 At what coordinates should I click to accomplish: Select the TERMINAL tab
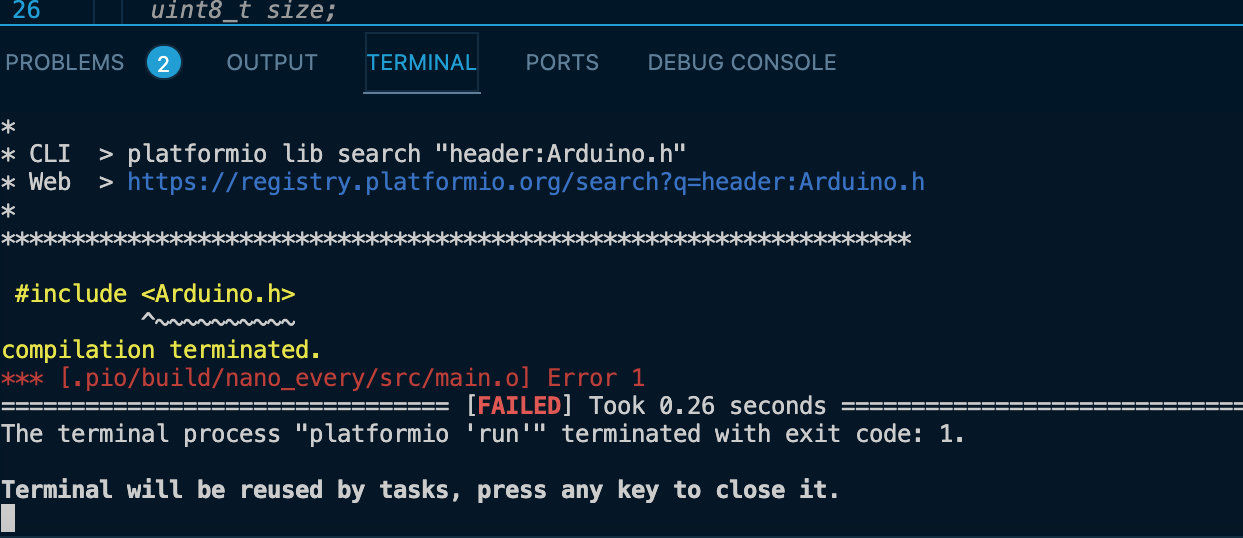422,62
